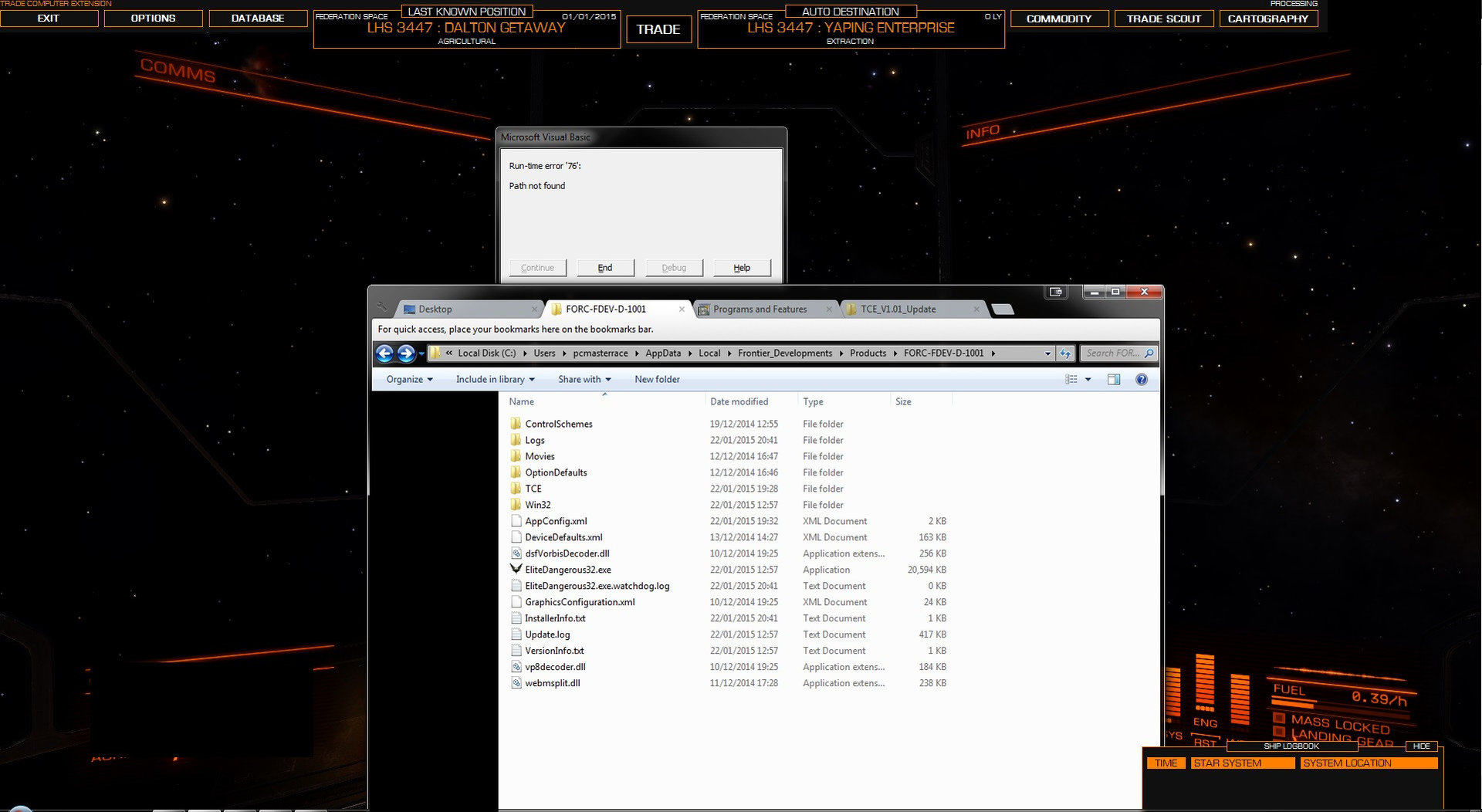Click Help in the Visual Basic error dialog
Image resolution: width=1482 pixels, height=812 pixels.
coord(742,268)
